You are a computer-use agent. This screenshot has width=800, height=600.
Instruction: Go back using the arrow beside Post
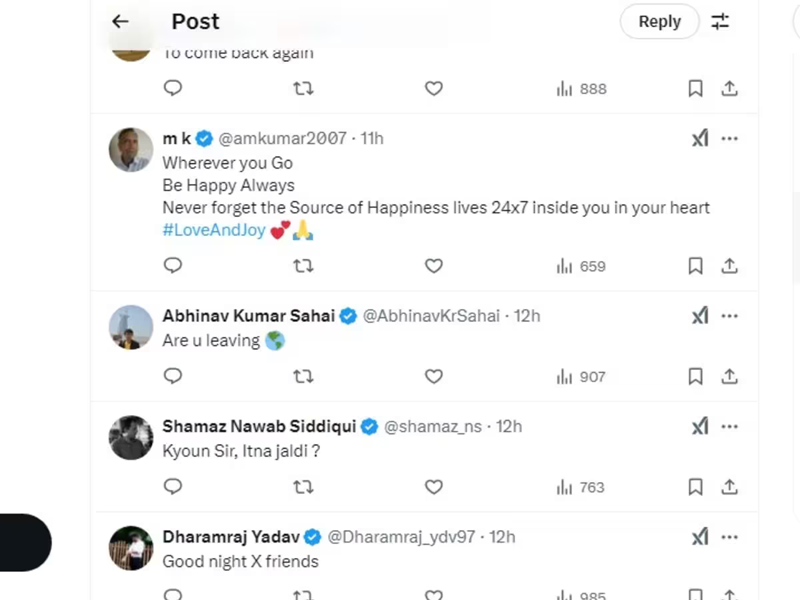click(120, 21)
